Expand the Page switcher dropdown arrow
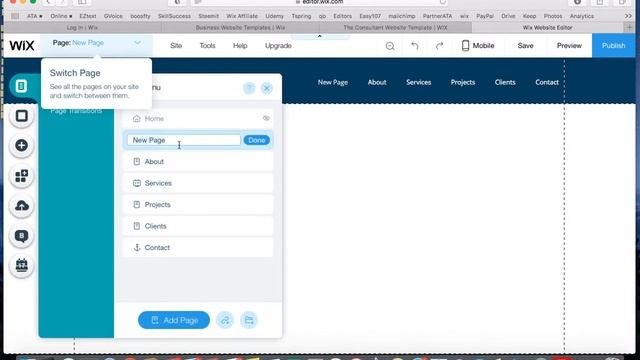This screenshot has height=360, width=640. 138,43
